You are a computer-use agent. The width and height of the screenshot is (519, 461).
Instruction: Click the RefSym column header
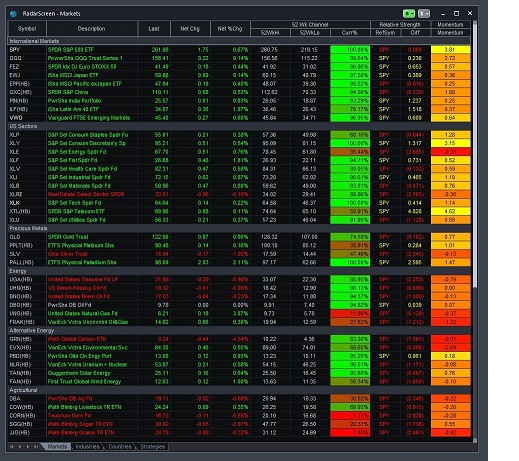pyautogui.click(x=385, y=33)
